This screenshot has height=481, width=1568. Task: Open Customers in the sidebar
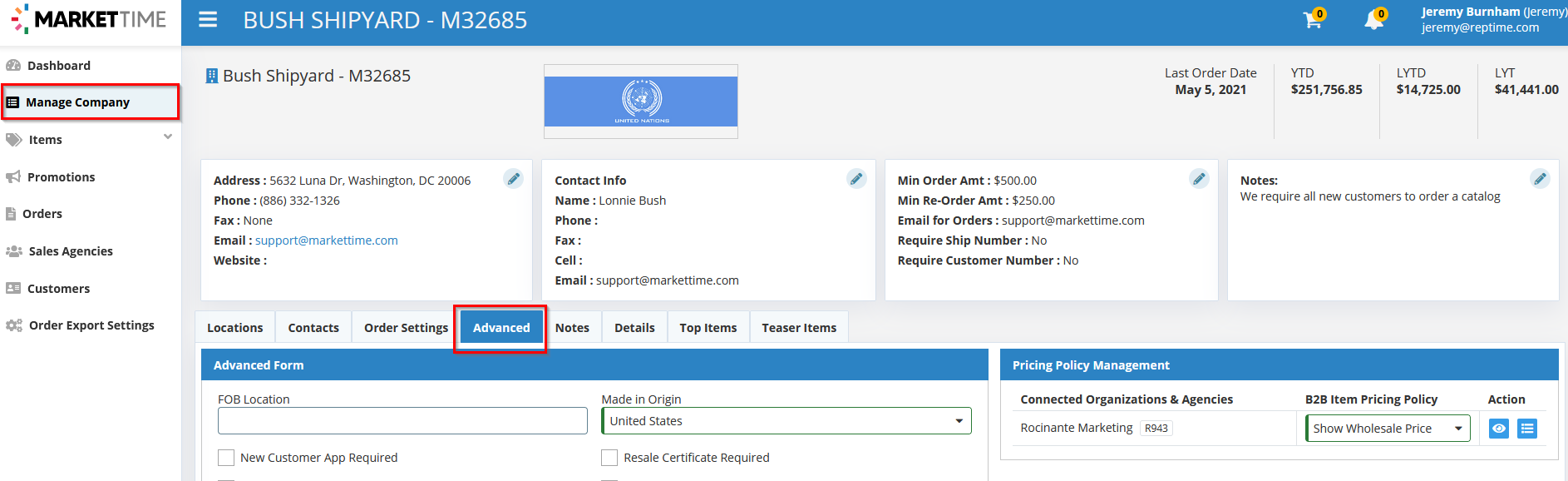58,289
